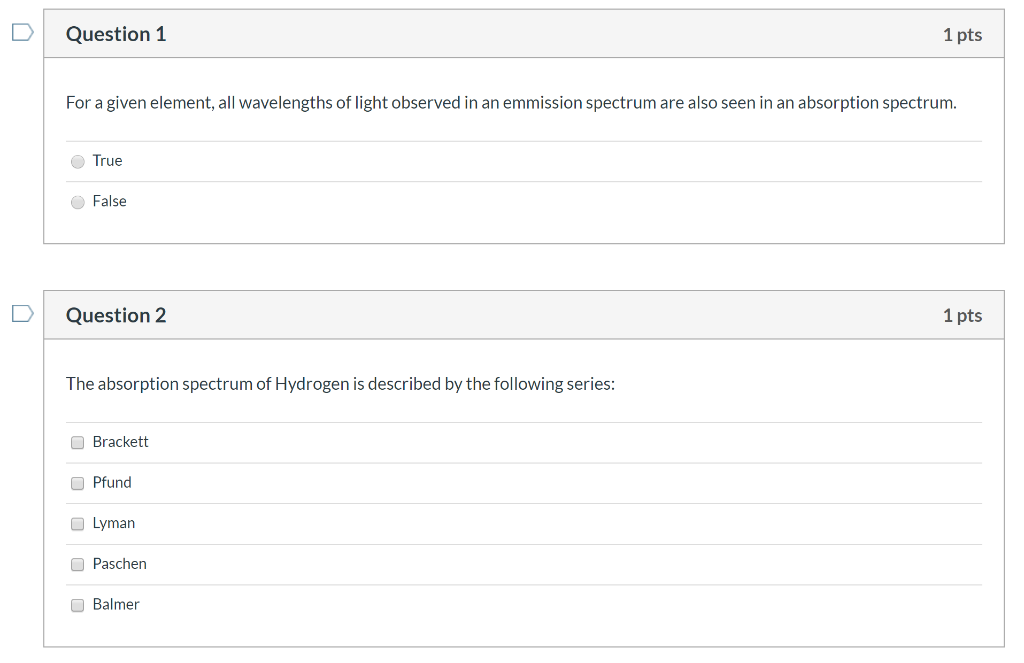This screenshot has height=663, width=1024.
Task: Check the Paschen checkbox
Action: (77, 564)
